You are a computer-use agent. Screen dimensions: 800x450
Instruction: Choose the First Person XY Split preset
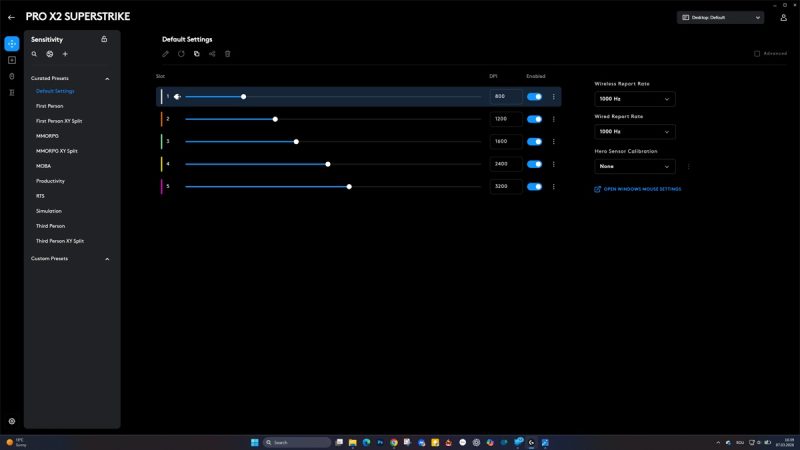click(59, 120)
